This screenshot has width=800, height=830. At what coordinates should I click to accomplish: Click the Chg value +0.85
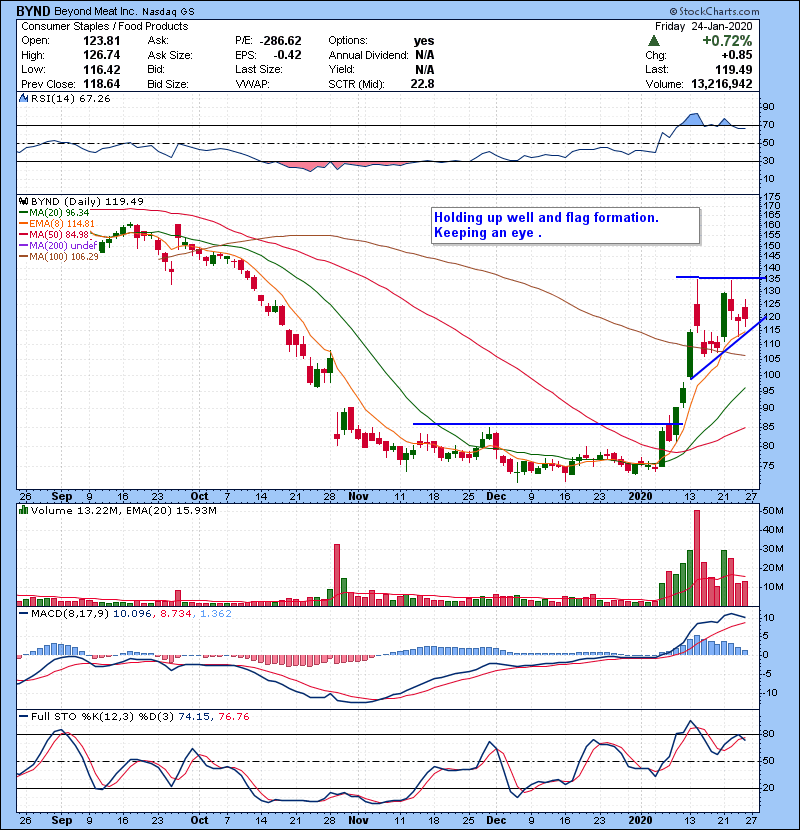point(736,55)
